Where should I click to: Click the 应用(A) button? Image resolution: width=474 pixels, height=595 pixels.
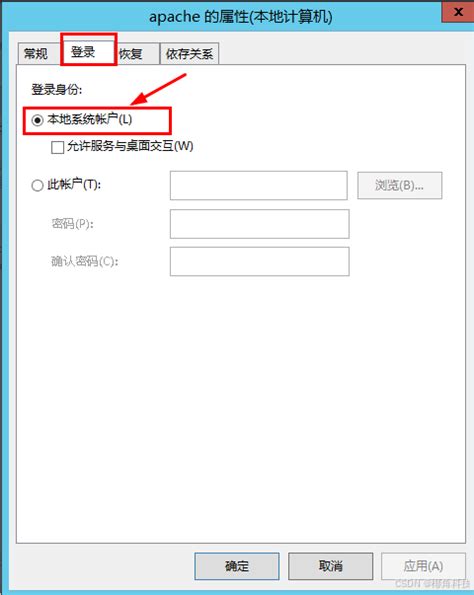point(423,566)
